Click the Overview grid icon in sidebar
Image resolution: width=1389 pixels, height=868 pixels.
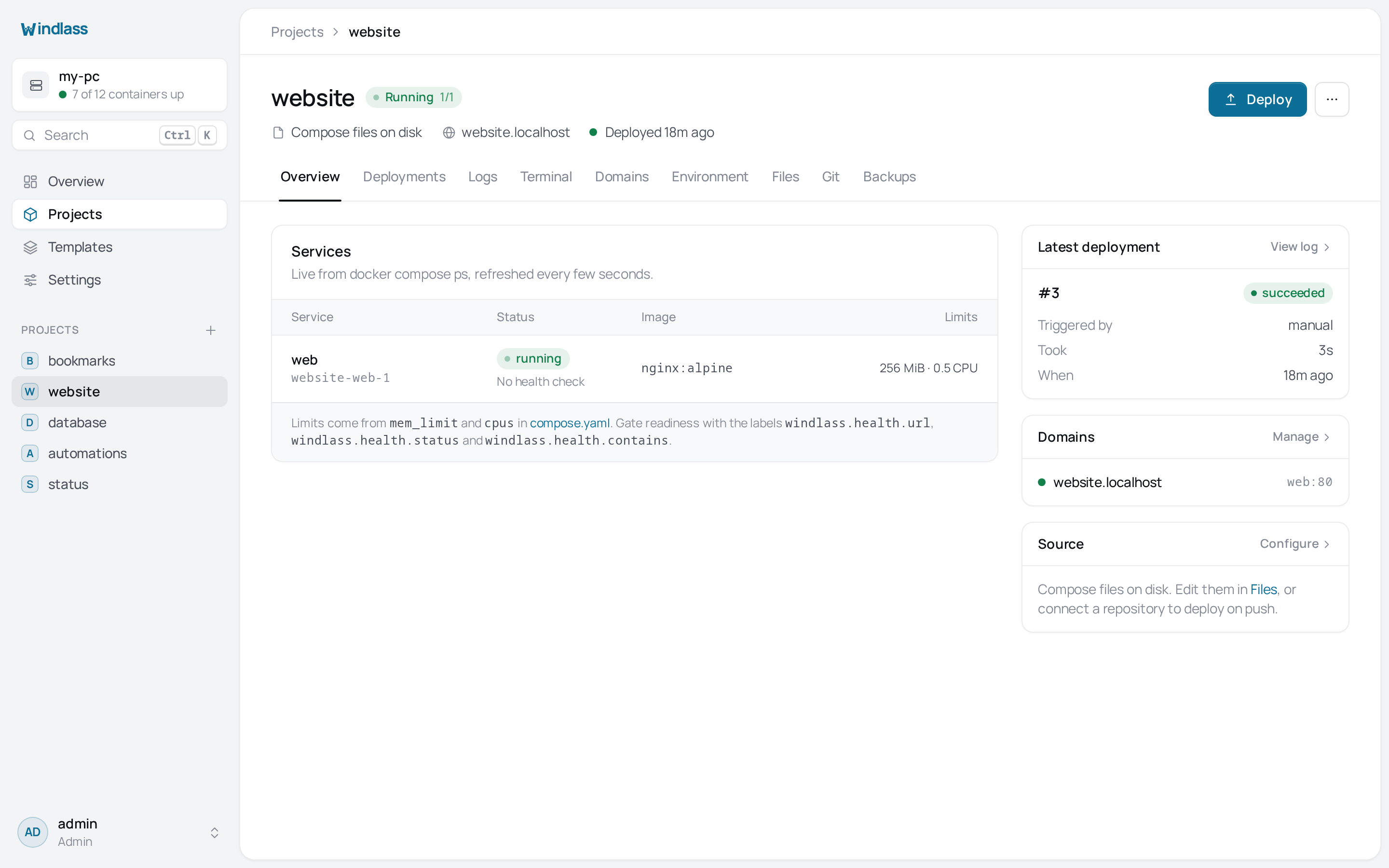(30, 181)
